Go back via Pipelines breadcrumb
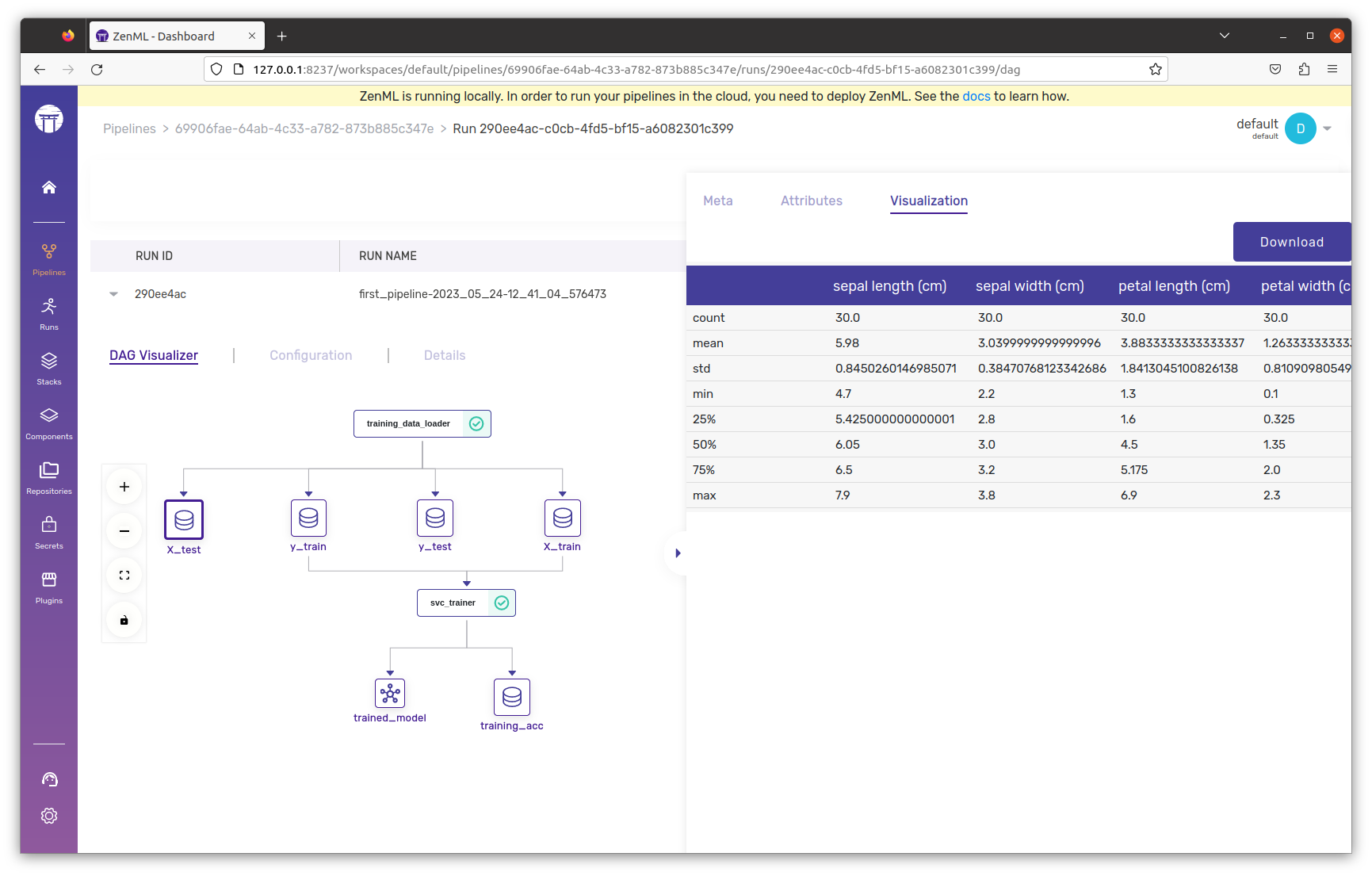Viewport: 1372px width, 876px height. coord(129,128)
